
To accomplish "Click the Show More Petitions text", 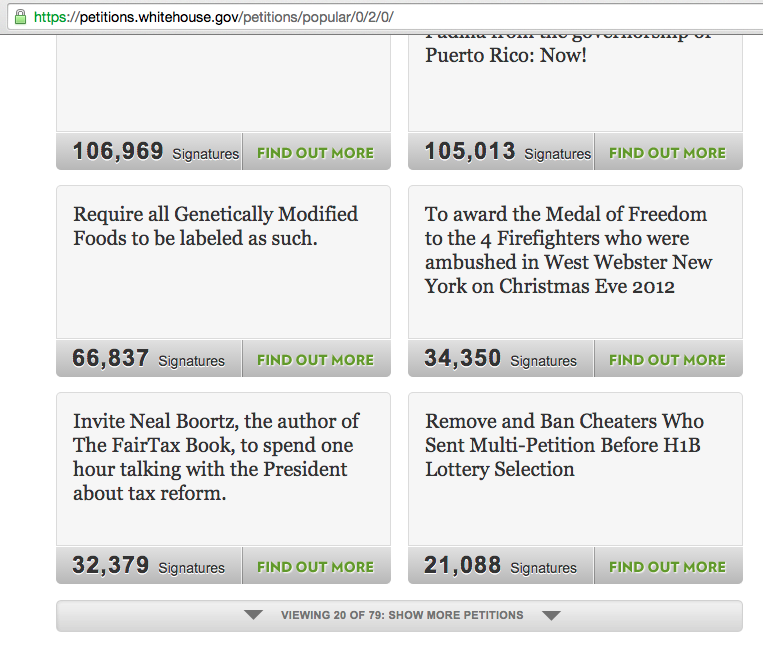I will click(402, 615).
